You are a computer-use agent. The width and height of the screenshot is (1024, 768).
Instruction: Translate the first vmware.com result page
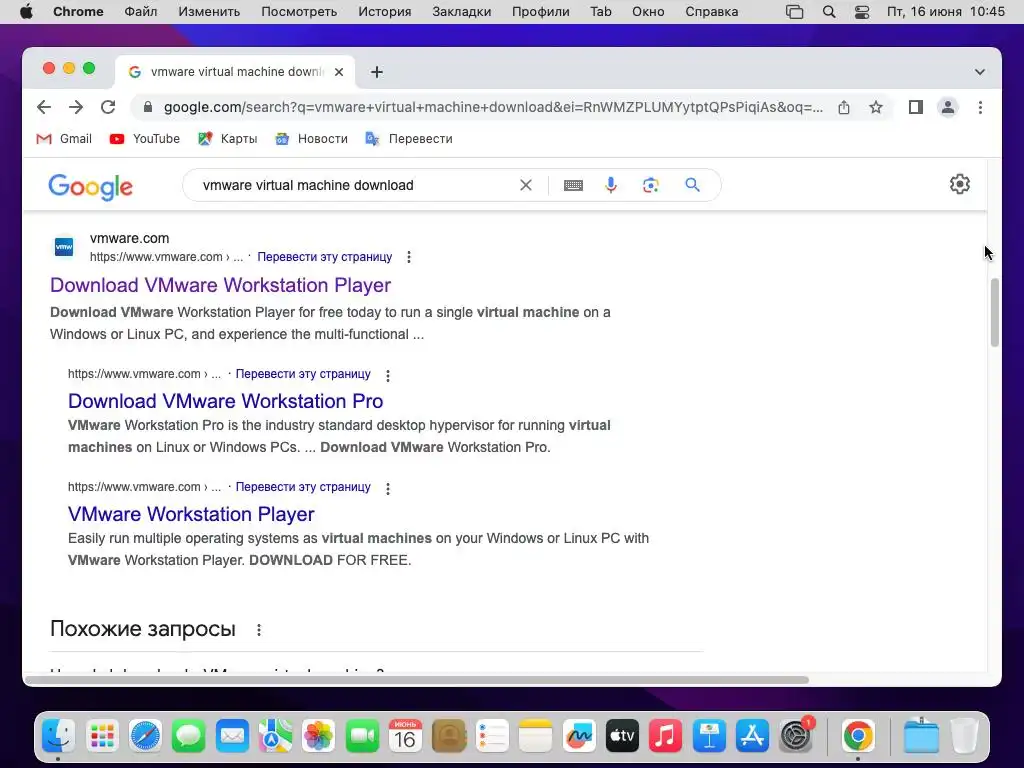click(325, 257)
